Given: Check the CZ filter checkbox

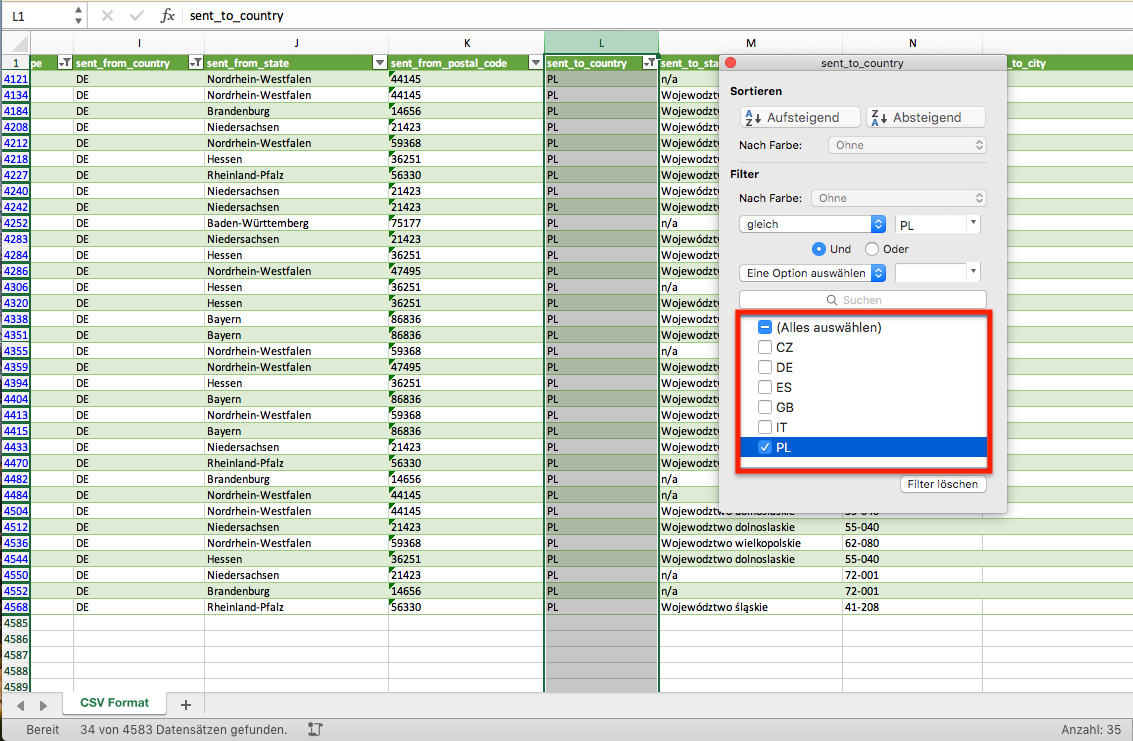Looking at the screenshot, I should [x=764, y=347].
